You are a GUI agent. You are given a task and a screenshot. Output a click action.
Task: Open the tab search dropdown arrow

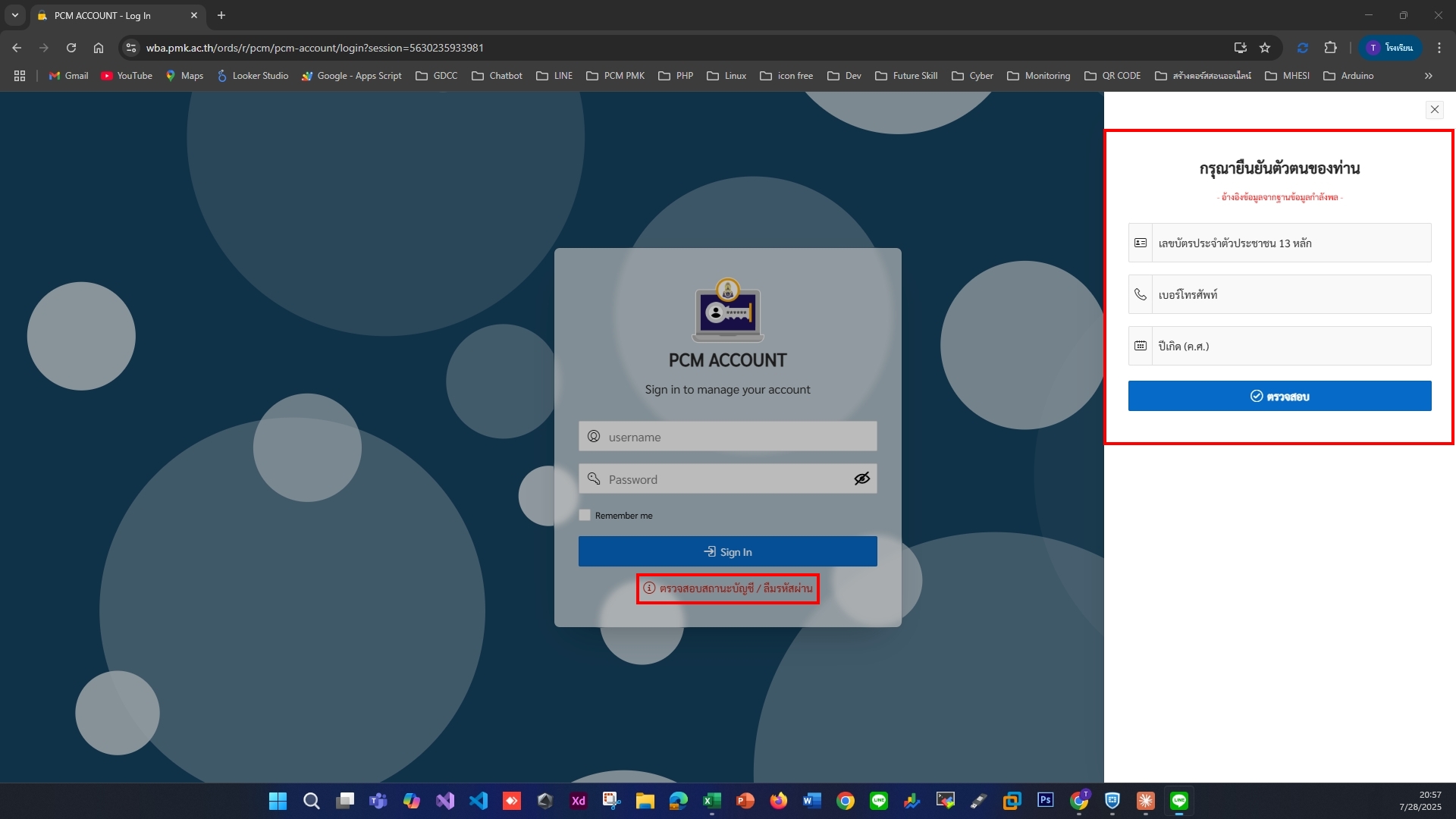point(14,15)
